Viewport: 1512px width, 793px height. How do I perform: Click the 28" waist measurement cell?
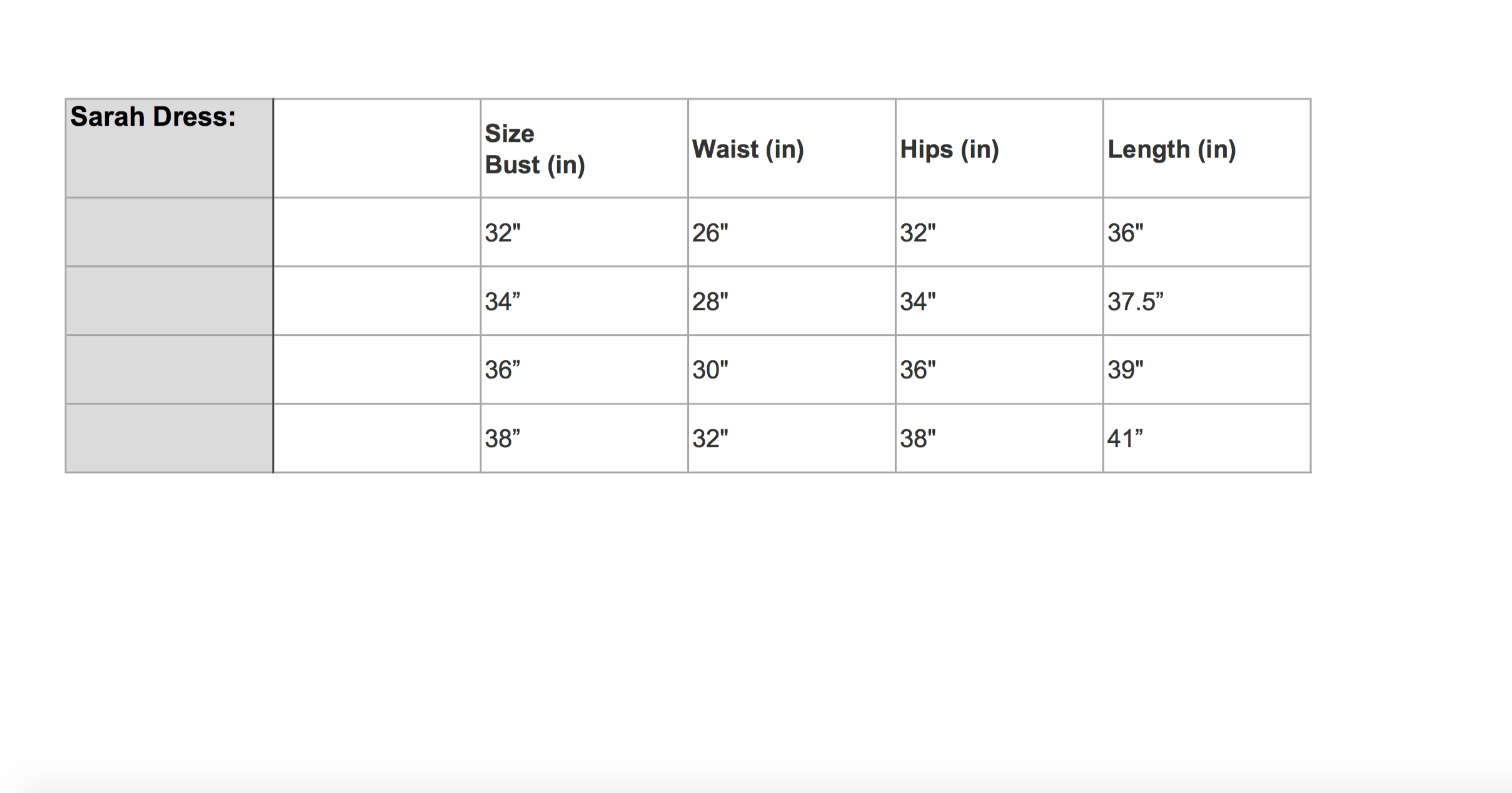pos(710,301)
